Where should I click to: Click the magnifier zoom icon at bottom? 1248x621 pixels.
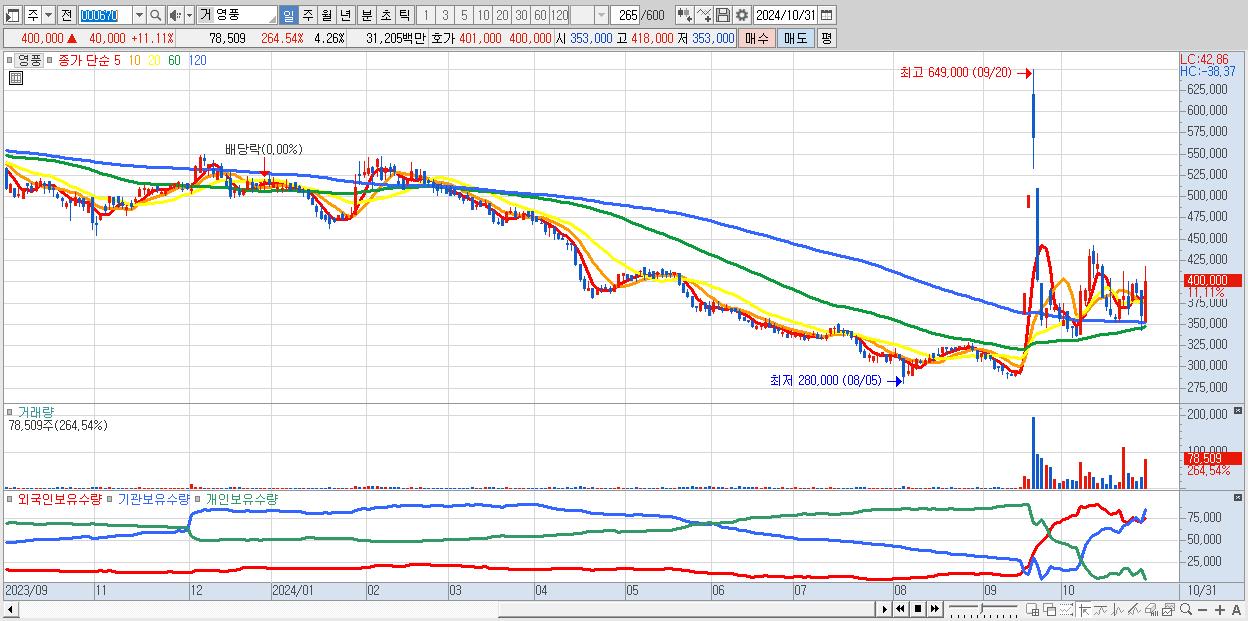(1186, 609)
